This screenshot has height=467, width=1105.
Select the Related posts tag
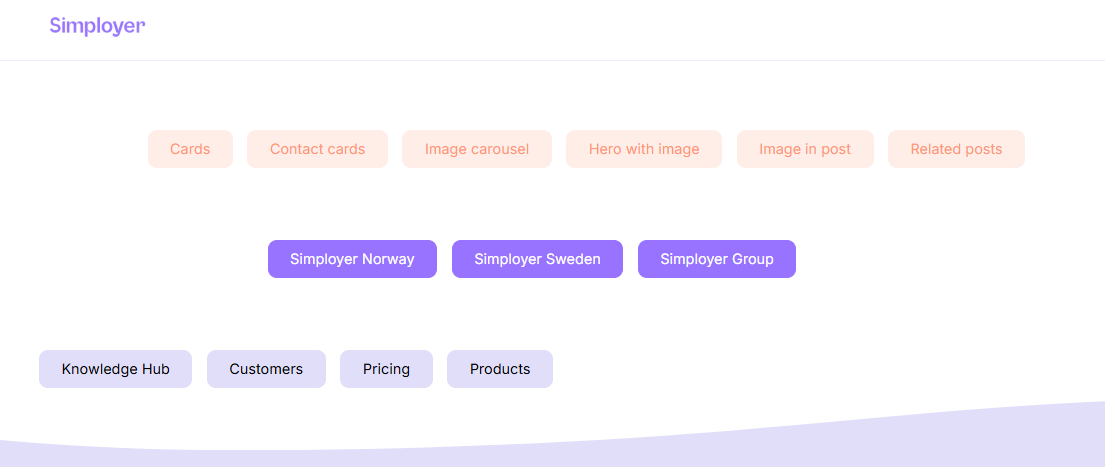coord(956,149)
